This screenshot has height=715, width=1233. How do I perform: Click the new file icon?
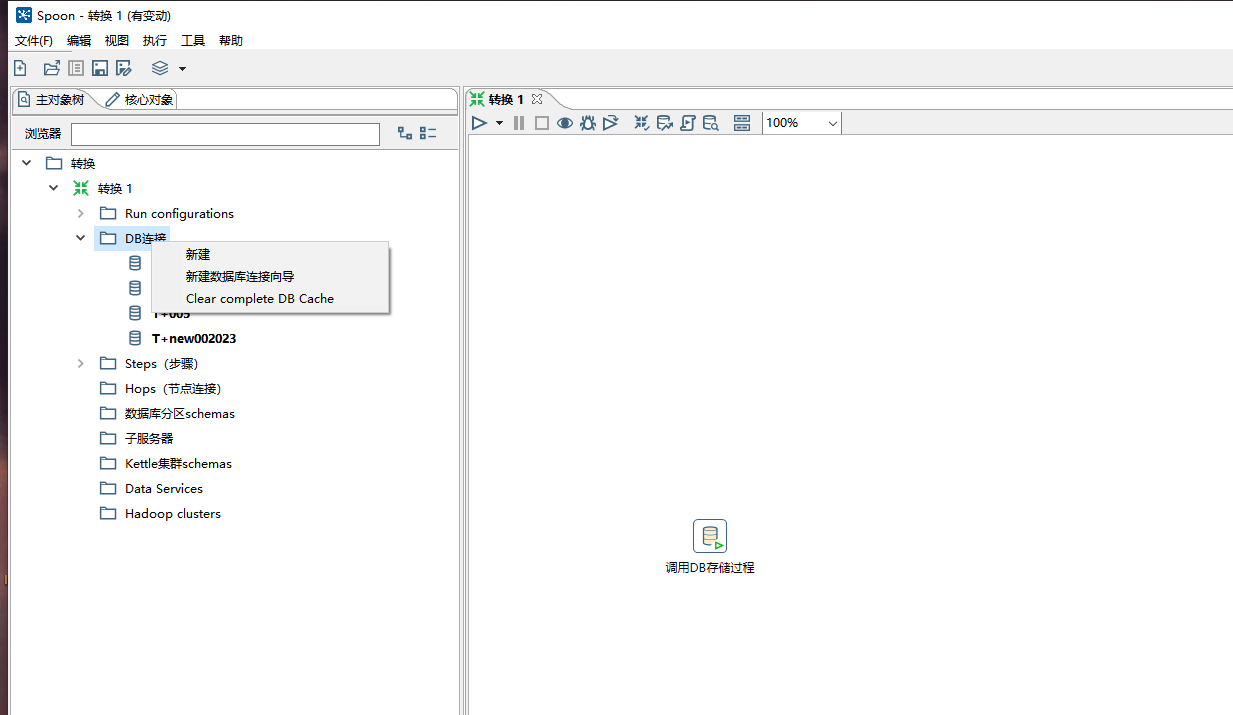(x=20, y=68)
